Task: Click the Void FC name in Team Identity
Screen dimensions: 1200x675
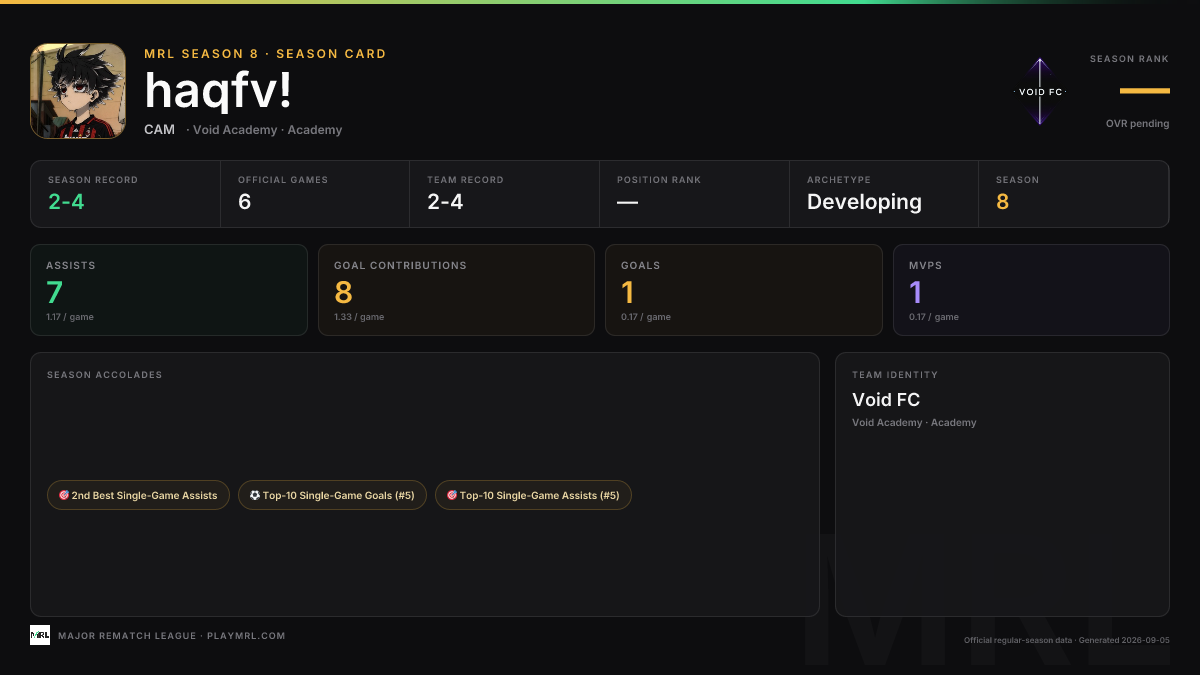Action: (886, 400)
